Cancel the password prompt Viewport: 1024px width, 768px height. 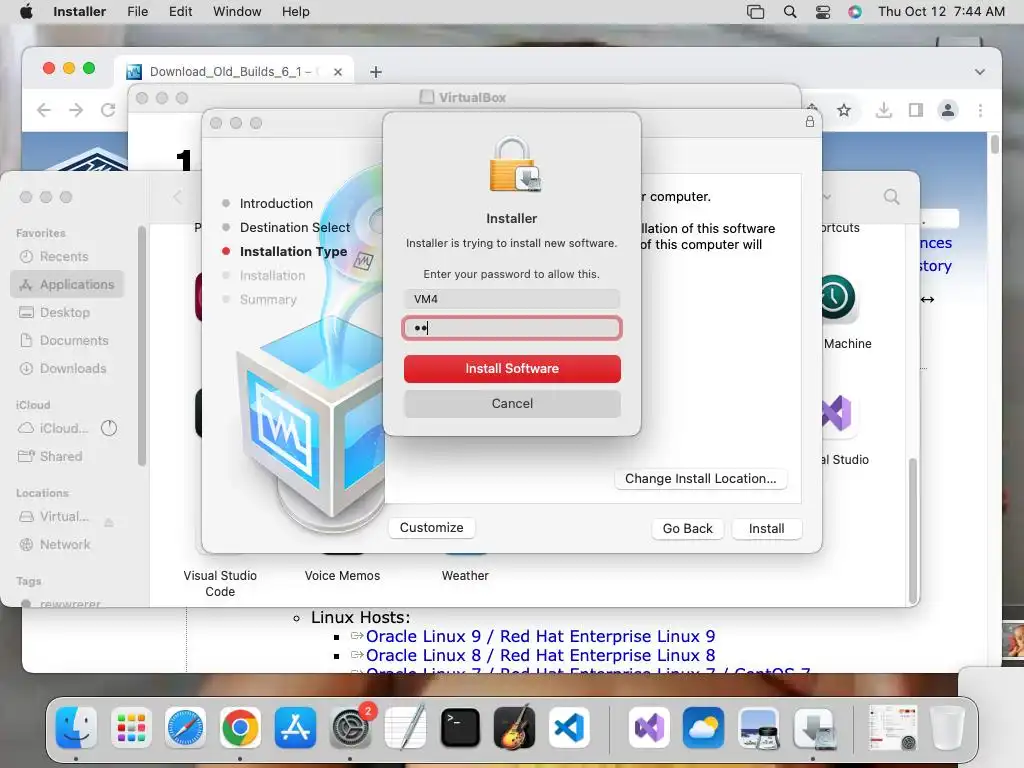(512, 404)
